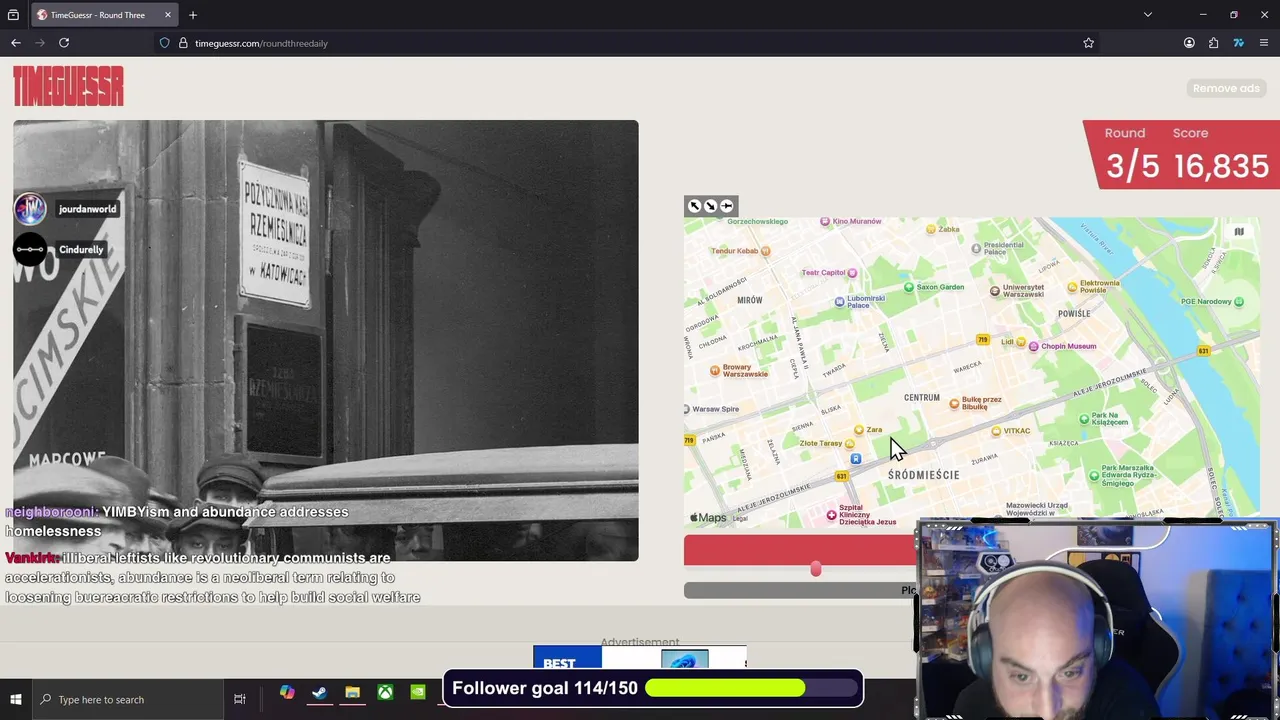Click the Type here to search box

point(128,699)
